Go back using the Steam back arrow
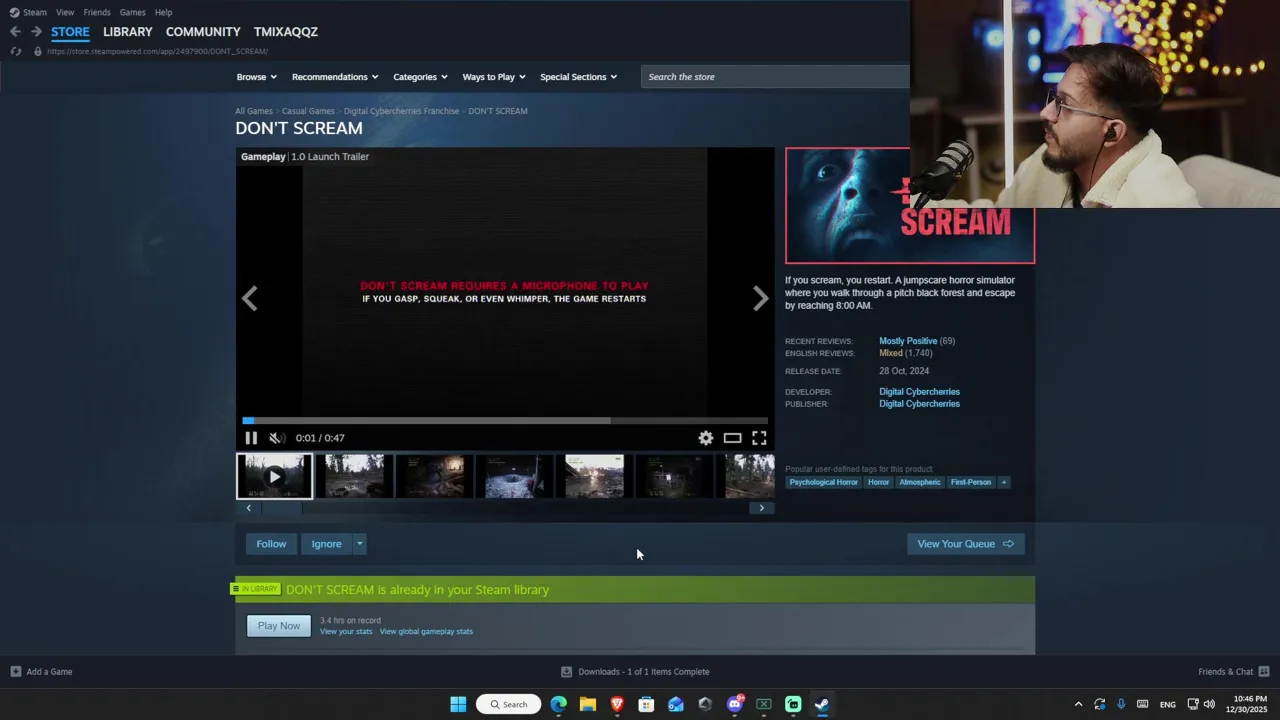Viewport: 1280px width, 720px height. (15, 32)
